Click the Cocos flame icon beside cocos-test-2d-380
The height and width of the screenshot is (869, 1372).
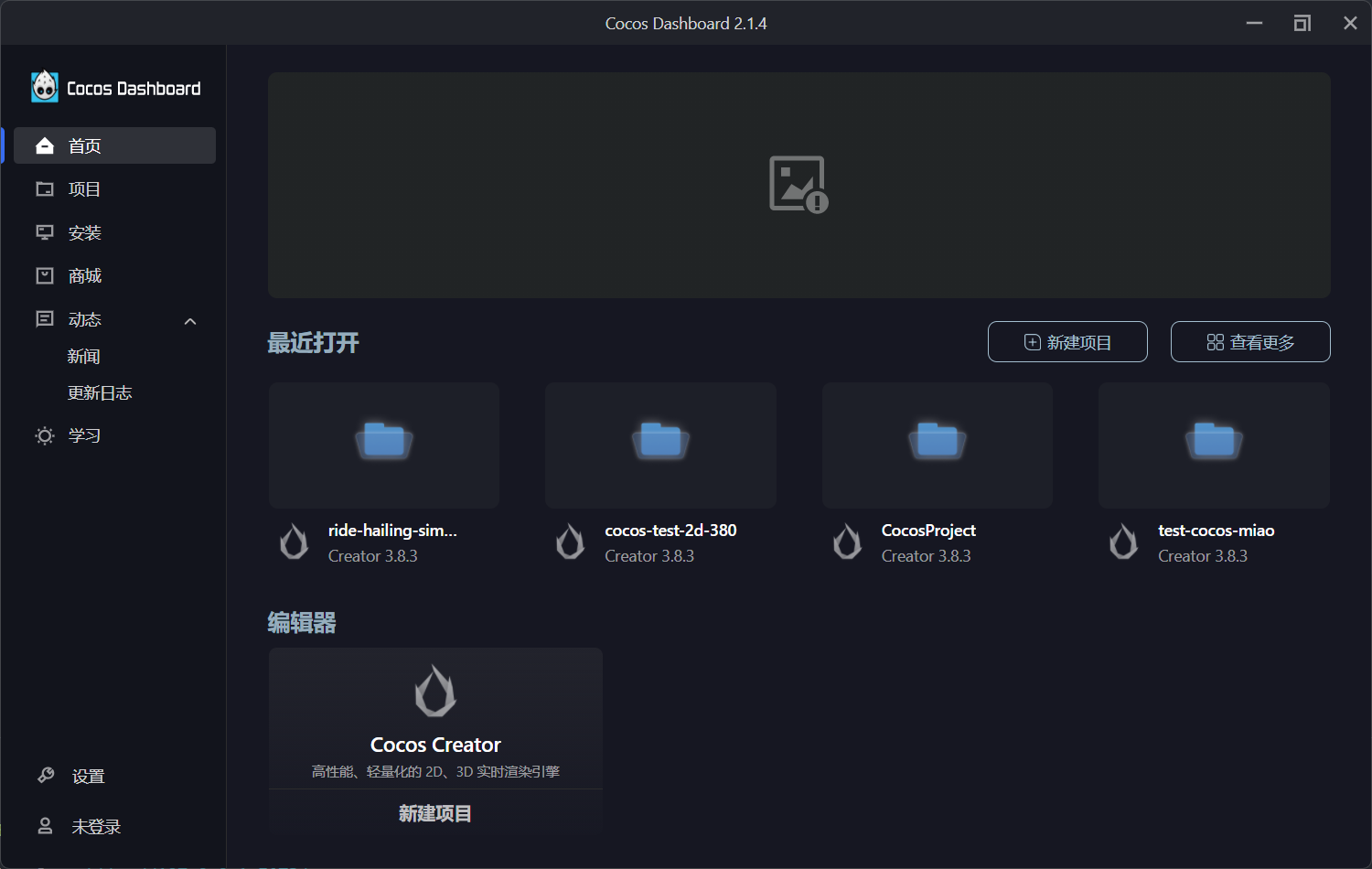click(x=570, y=542)
